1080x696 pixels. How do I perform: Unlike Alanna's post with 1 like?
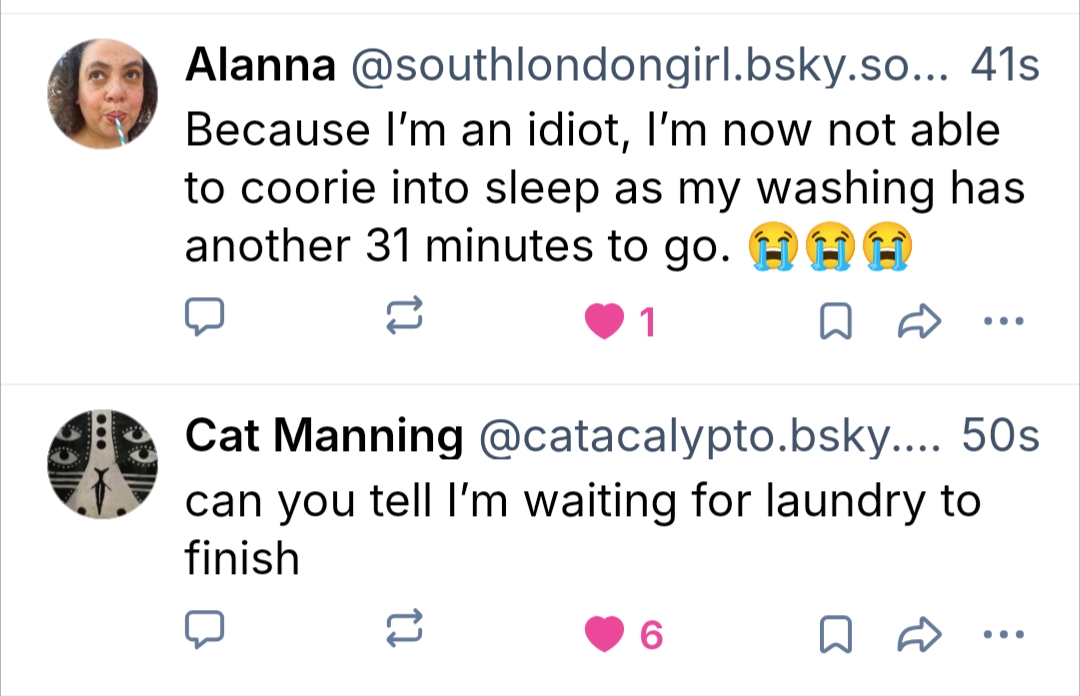604,322
